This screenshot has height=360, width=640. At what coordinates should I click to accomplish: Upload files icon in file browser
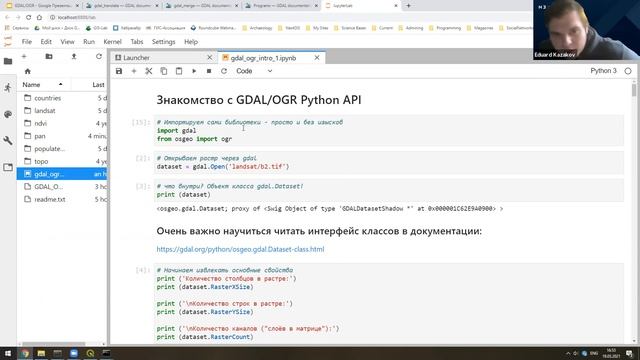coord(74,56)
